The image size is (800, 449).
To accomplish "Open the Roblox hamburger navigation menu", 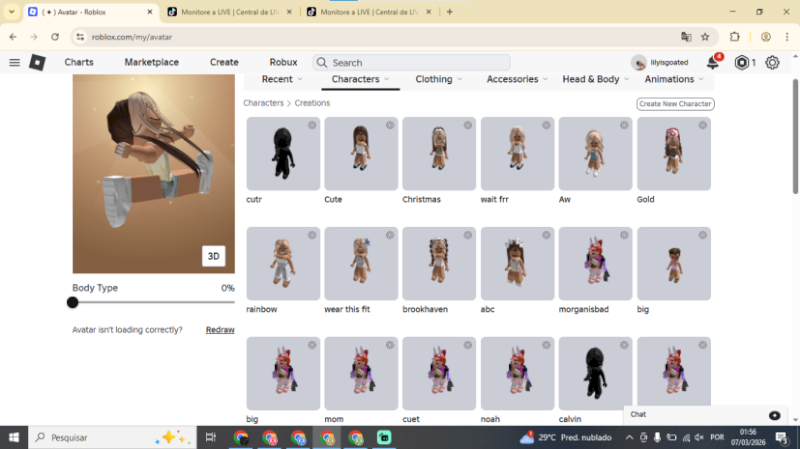I will tap(14, 62).
